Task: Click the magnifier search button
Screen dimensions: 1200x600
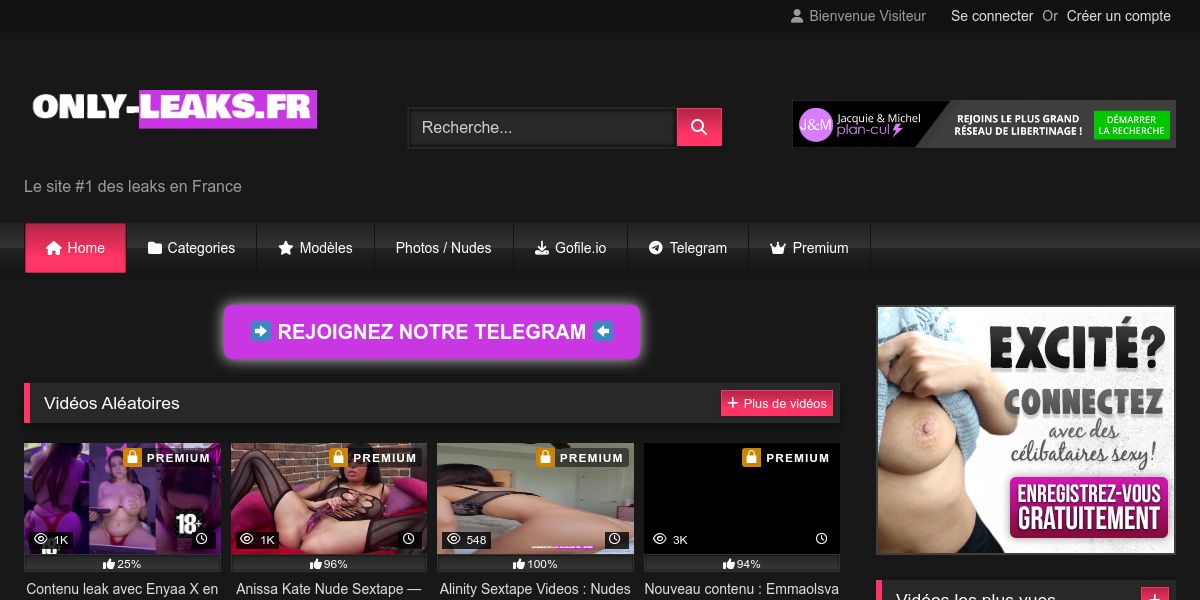Action: (699, 127)
